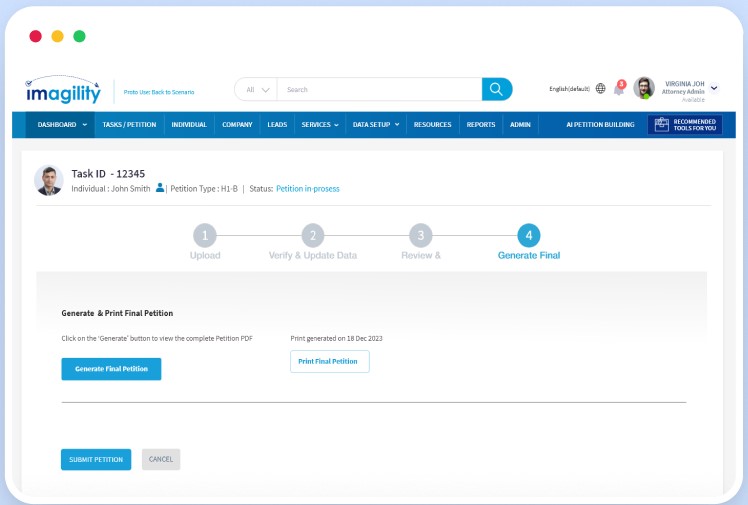
Task: Select step 3 Review circle
Action: [x=421, y=236]
